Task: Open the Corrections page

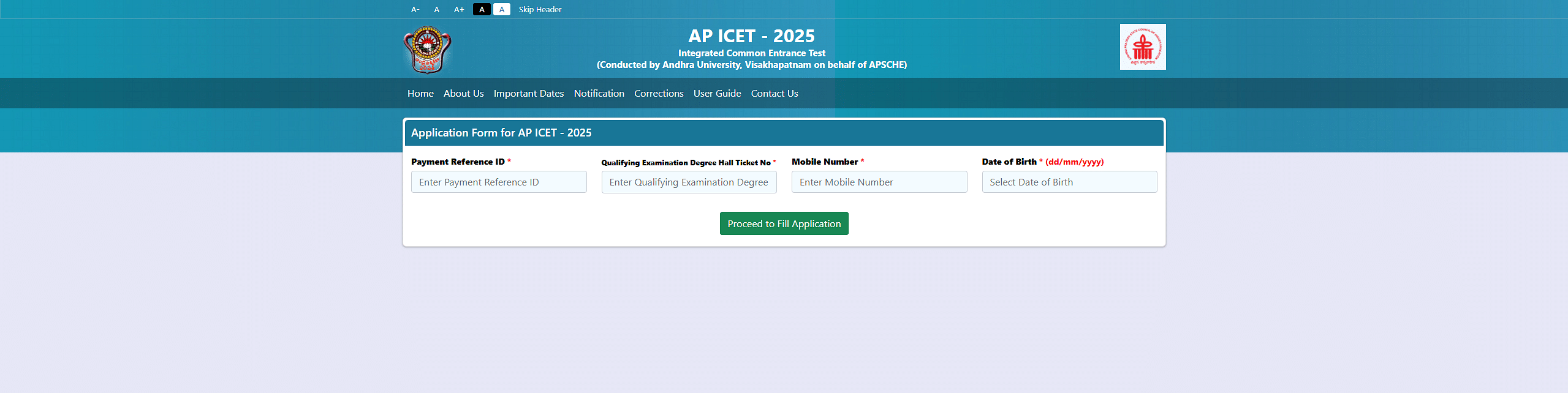Action: coord(659,93)
